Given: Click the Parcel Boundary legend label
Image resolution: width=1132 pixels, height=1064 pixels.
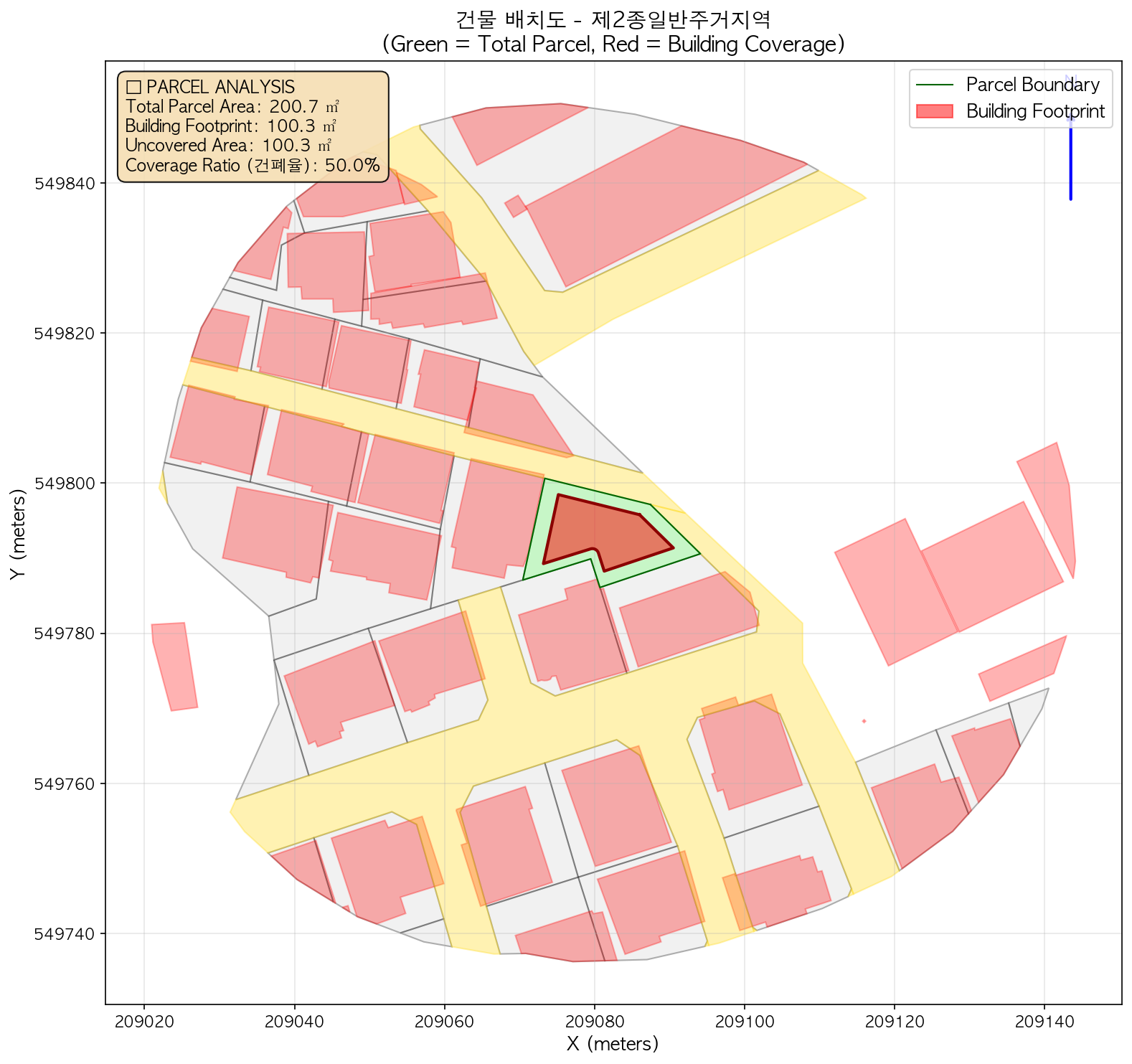Looking at the screenshot, I should [x=1032, y=85].
